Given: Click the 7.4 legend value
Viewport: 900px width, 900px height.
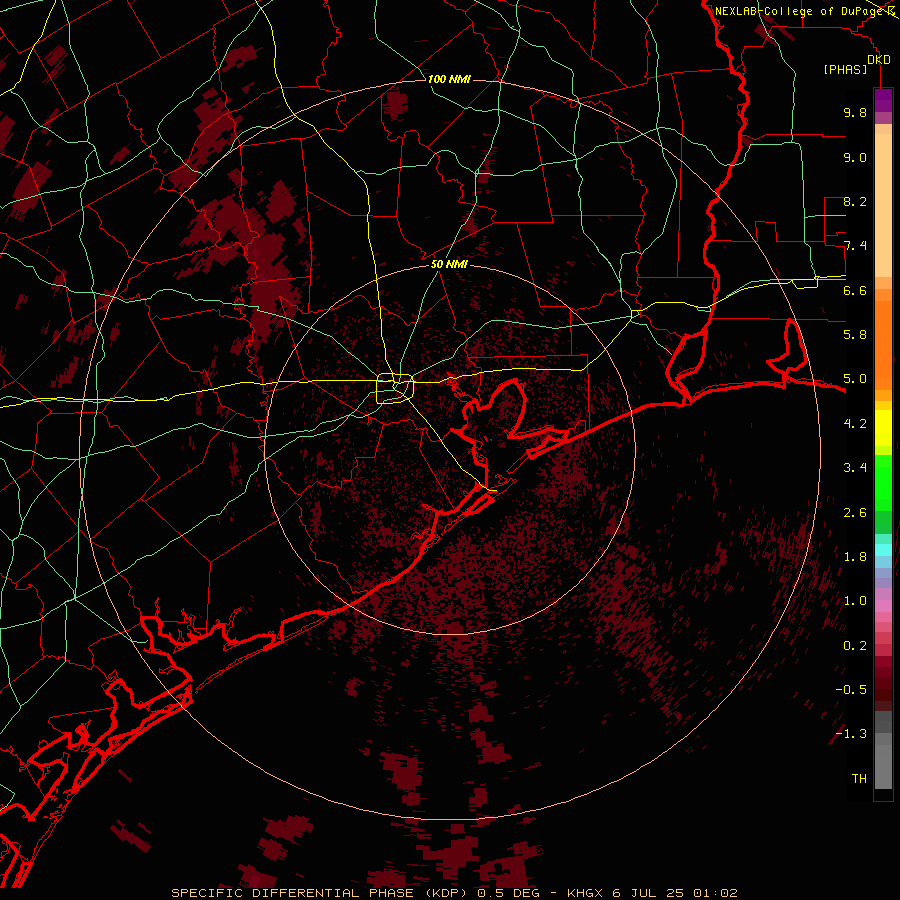Looking at the screenshot, I should (x=855, y=246).
